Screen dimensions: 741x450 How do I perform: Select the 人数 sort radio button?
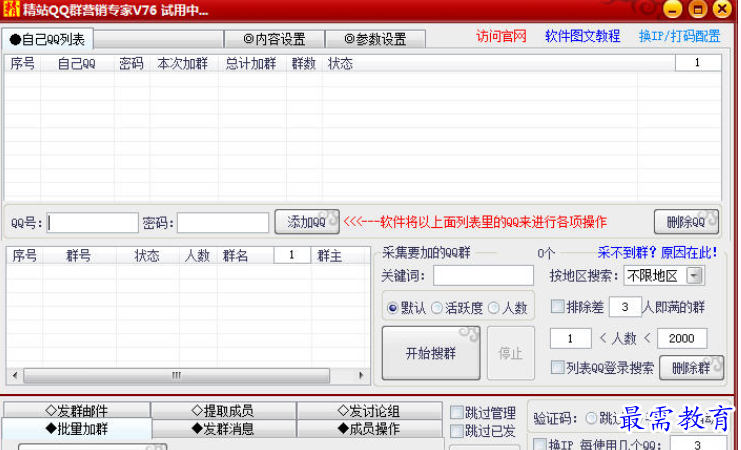pyautogui.click(x=494, y=308)
